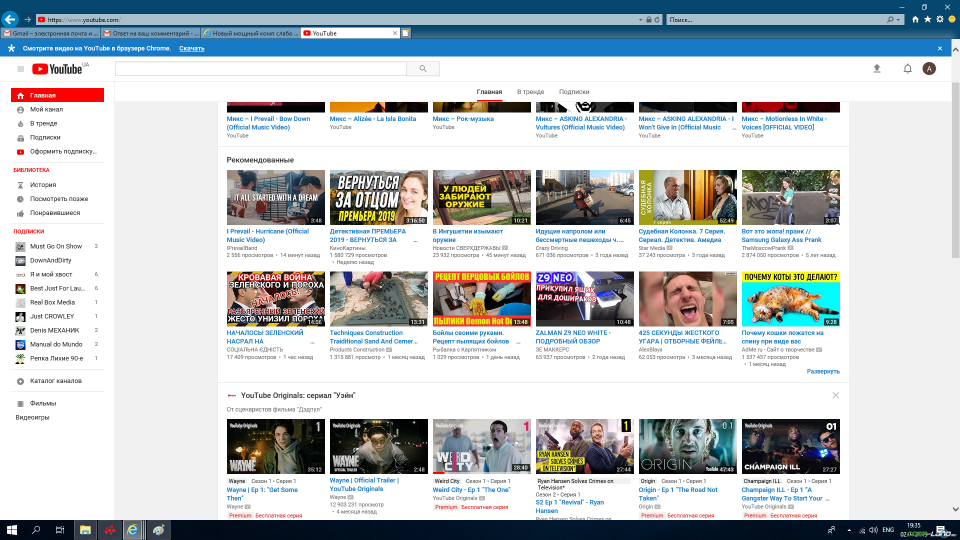Click browser back arrow button
This screenshot has width=960, height=540.
(x=10, y=19)
